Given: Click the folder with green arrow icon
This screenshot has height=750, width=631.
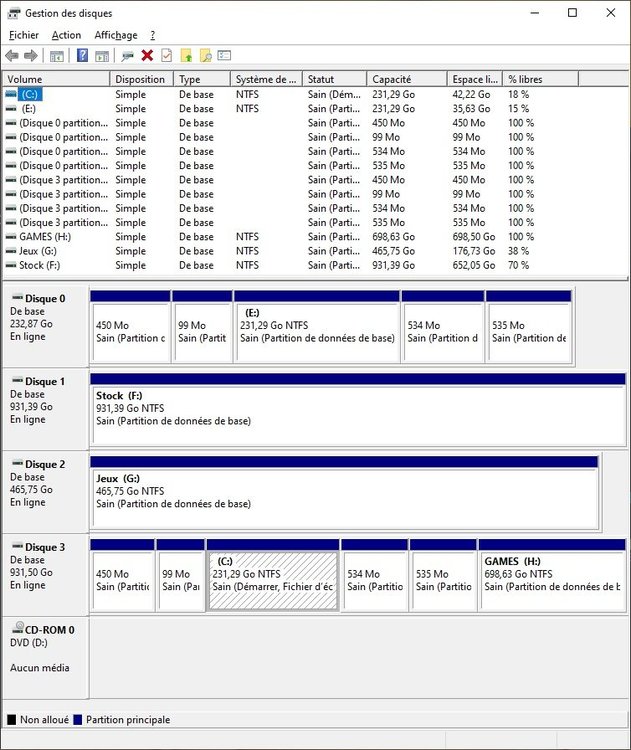Looking at the screenshot, I should point(186,55).
